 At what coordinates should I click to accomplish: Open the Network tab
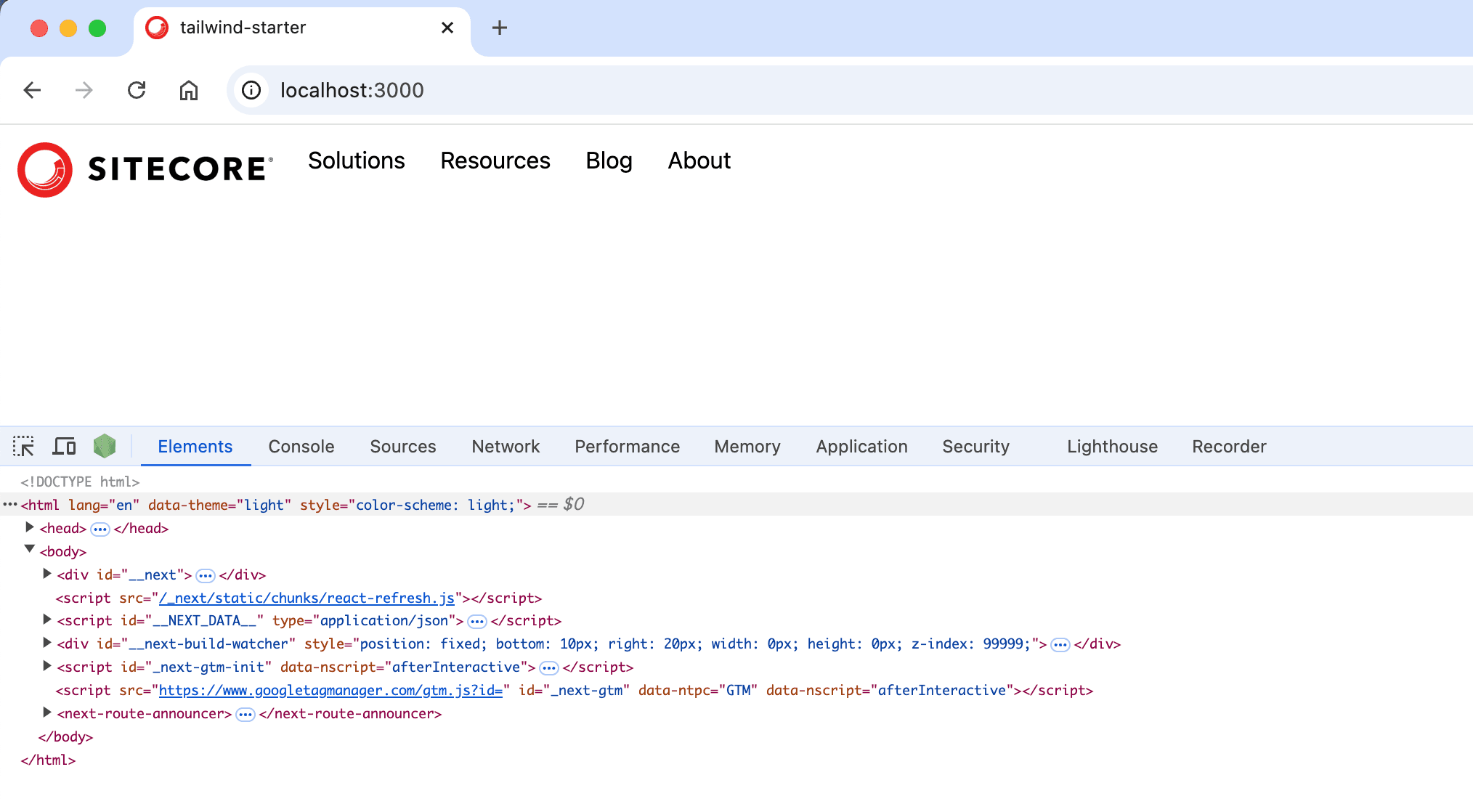(x=506, y=446)
